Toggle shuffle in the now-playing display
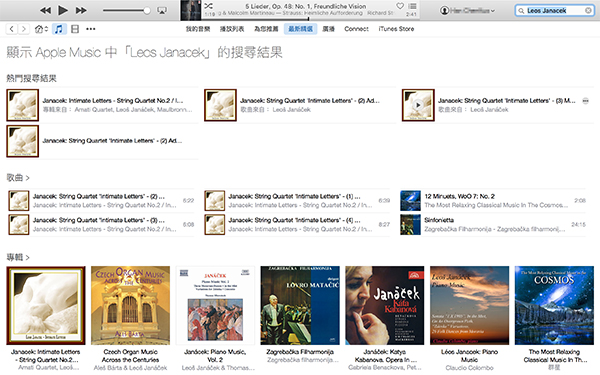 click(x=209, y=6)
